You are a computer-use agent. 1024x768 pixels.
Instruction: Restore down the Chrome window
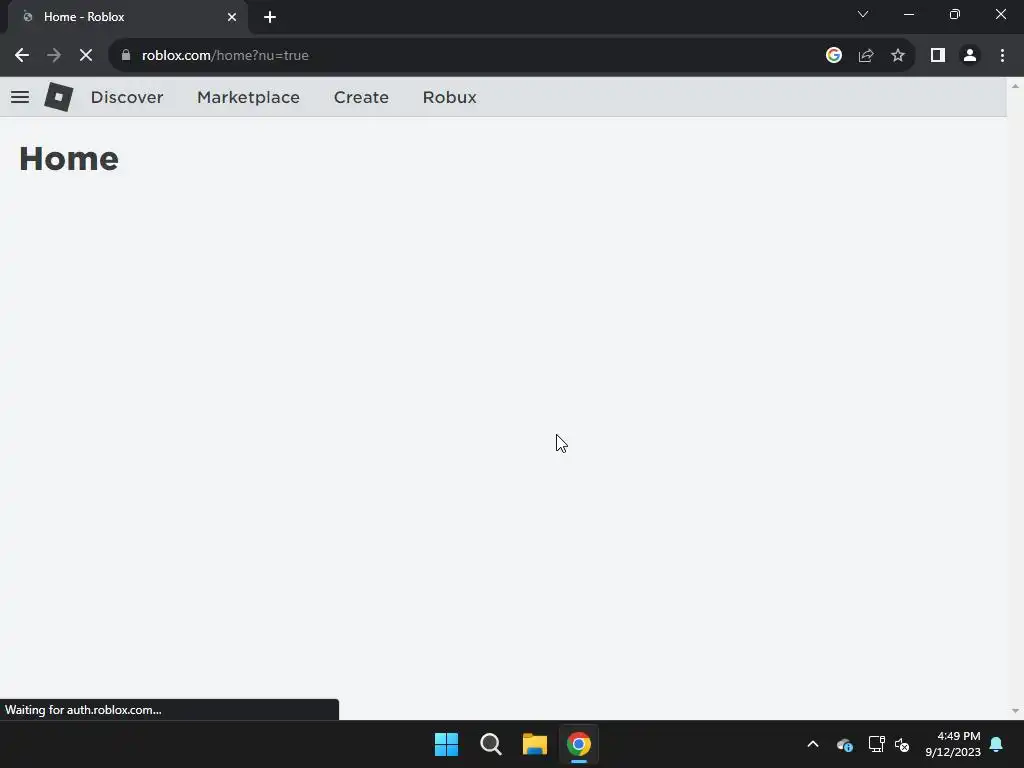[955, 14]
